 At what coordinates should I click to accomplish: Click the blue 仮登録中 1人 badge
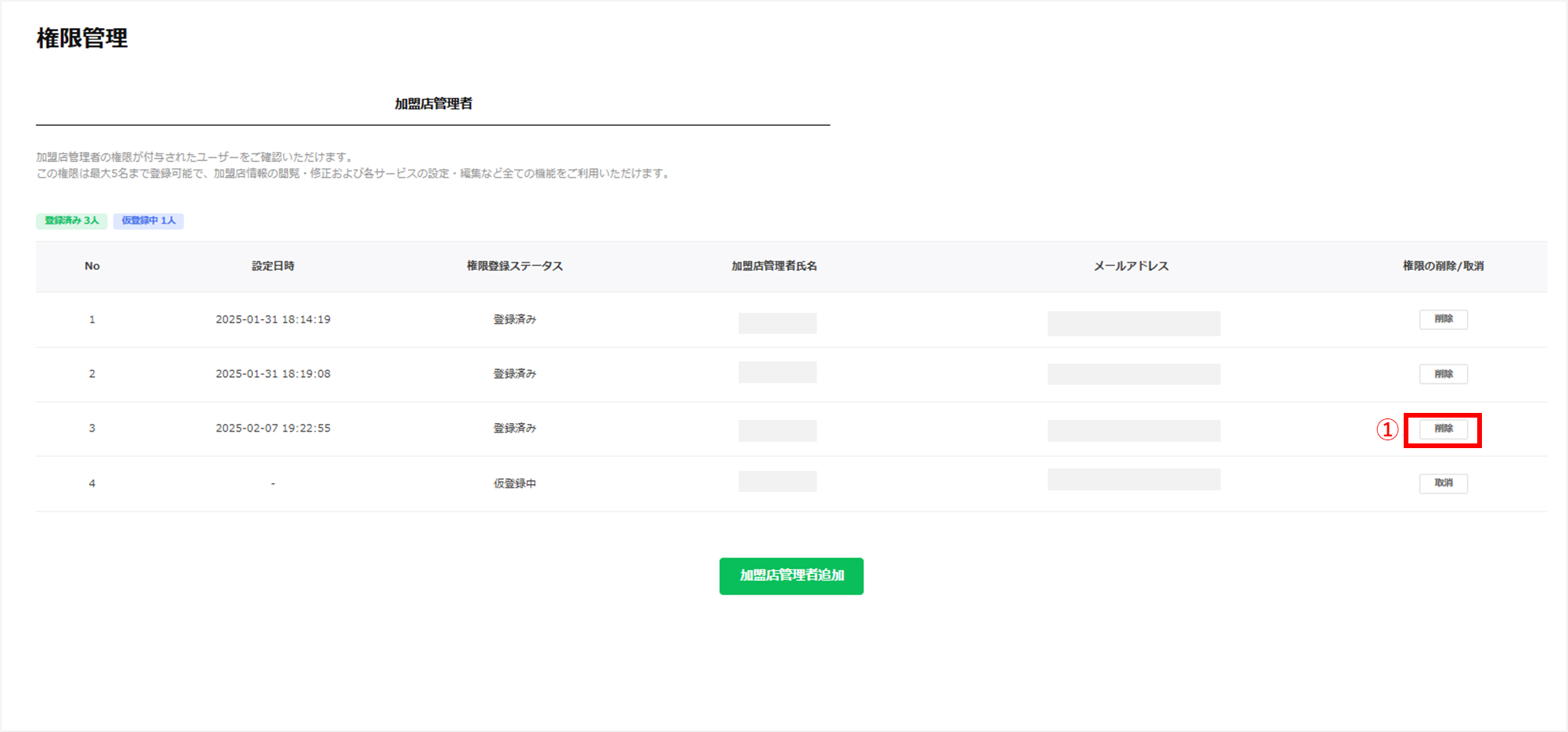pos(149,221)
